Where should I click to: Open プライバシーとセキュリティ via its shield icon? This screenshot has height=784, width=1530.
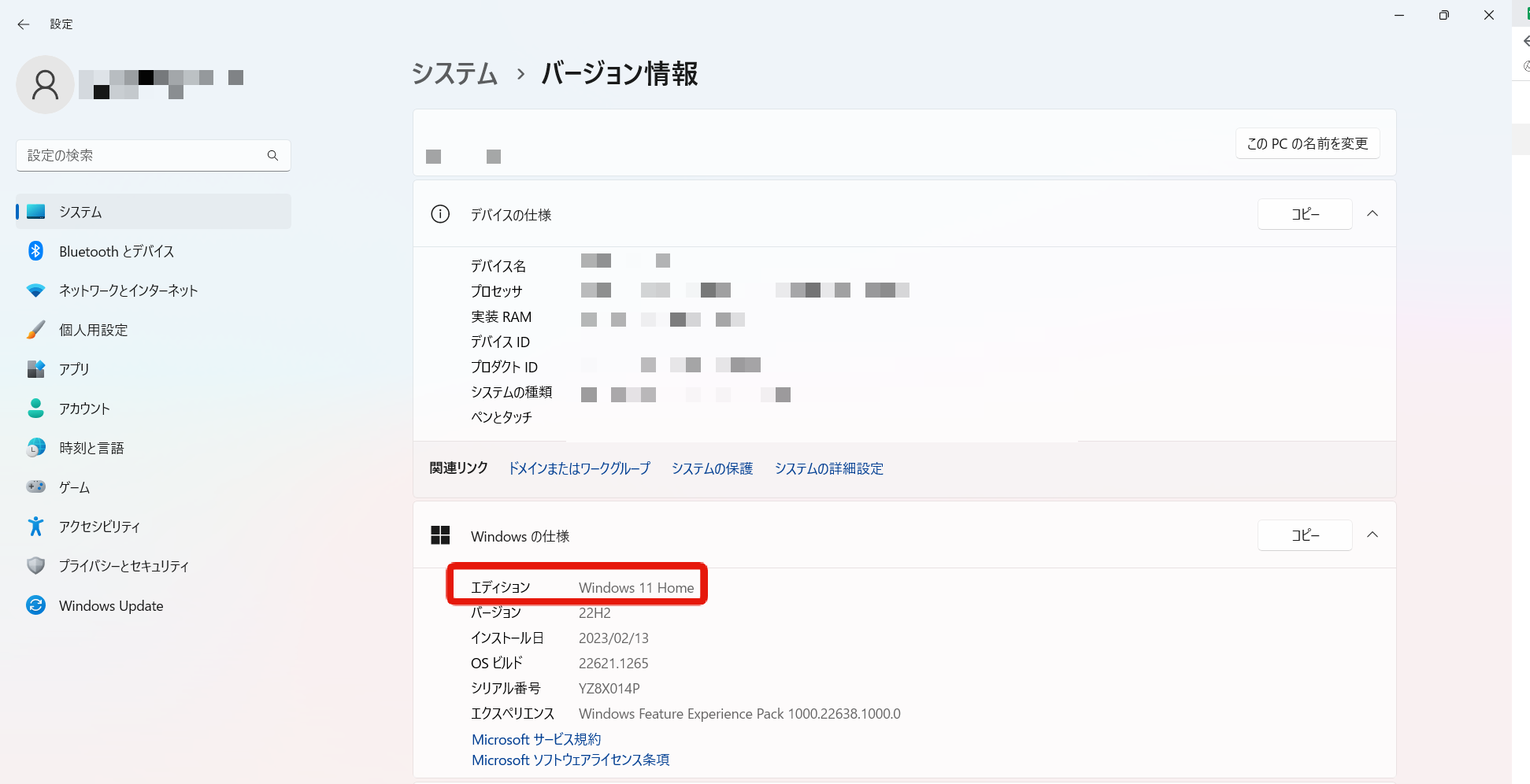(x=35, y=565)
